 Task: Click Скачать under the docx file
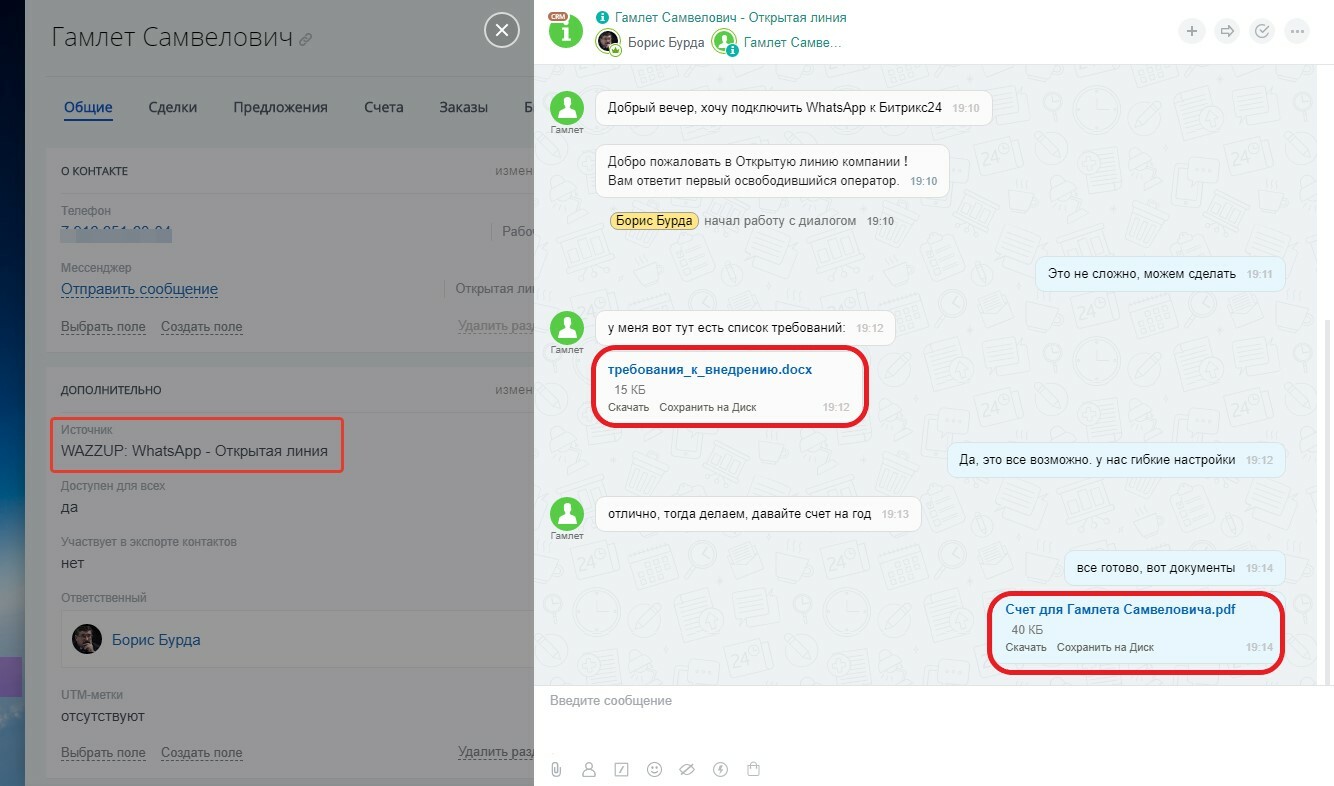coord(628,407)
